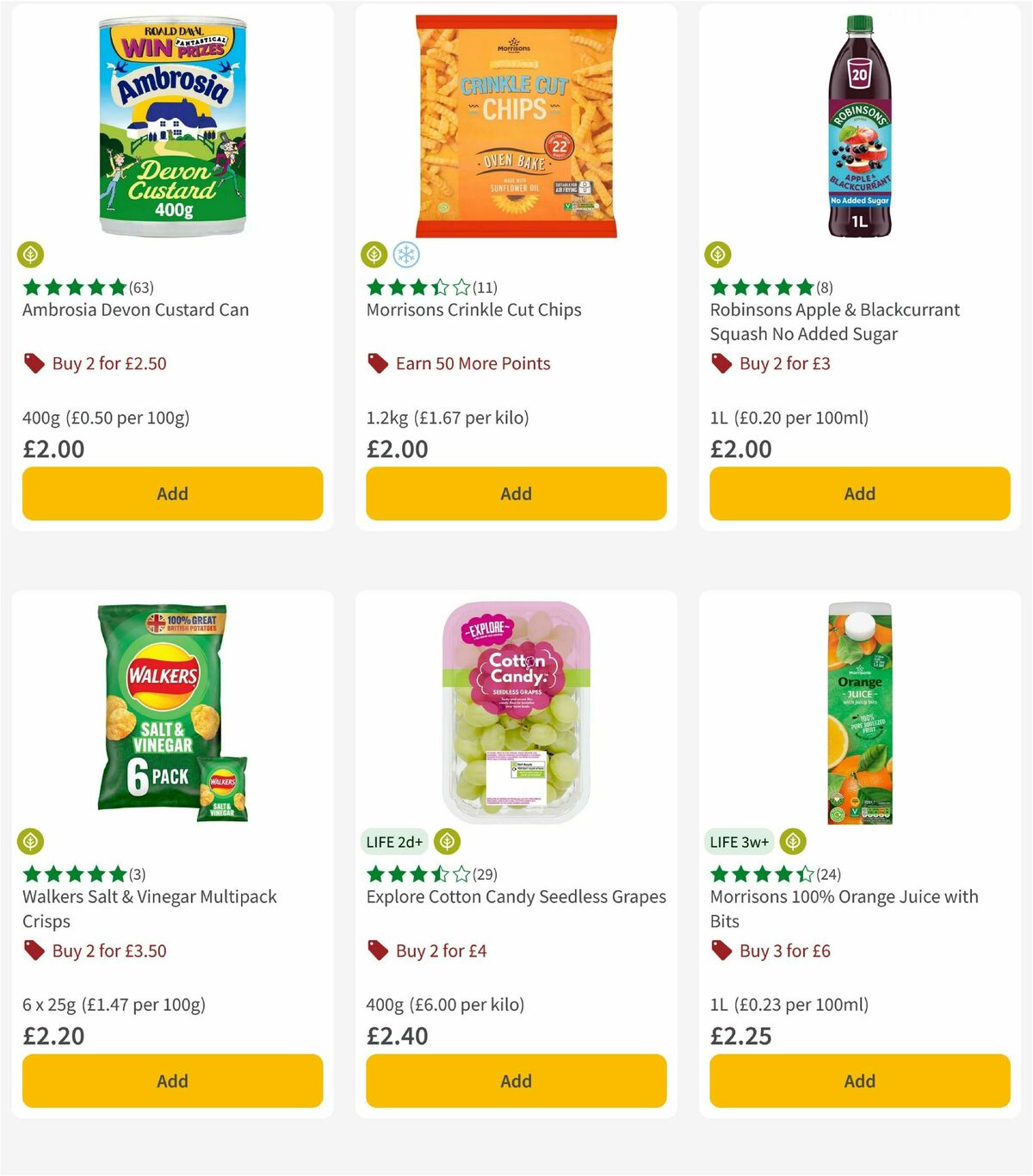Click the LIFE 2d+ badge on Cotton Candy grapes
Screen dimensions: 1033x1176
point(393,842)
